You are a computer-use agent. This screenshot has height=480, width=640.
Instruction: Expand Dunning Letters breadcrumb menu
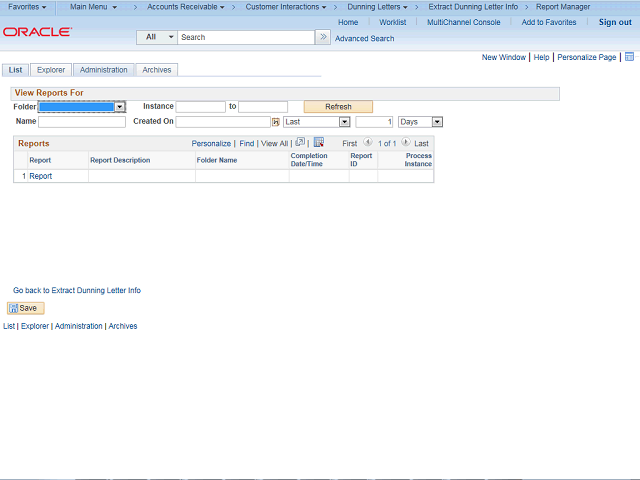378,7
